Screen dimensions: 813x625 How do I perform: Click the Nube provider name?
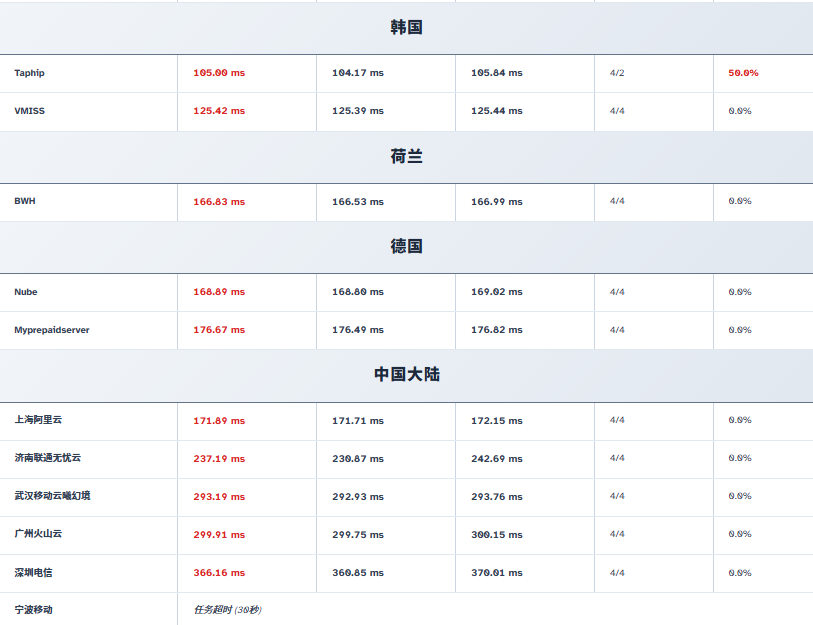[26, 292]
